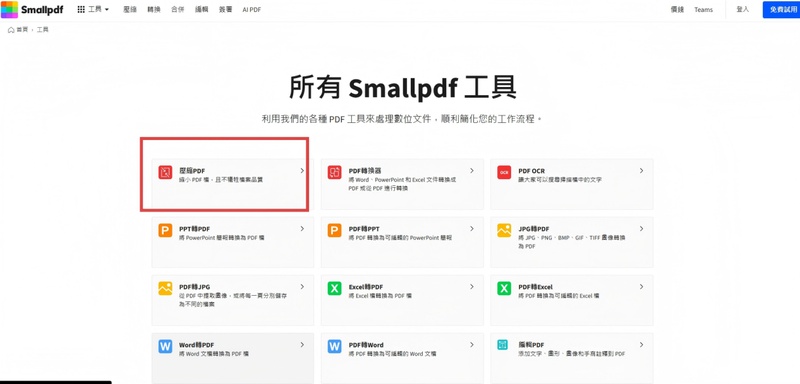Open 編輯PDF card chevron arrow
This screenshot has height=384, width=800.
[x=641, y=345]
